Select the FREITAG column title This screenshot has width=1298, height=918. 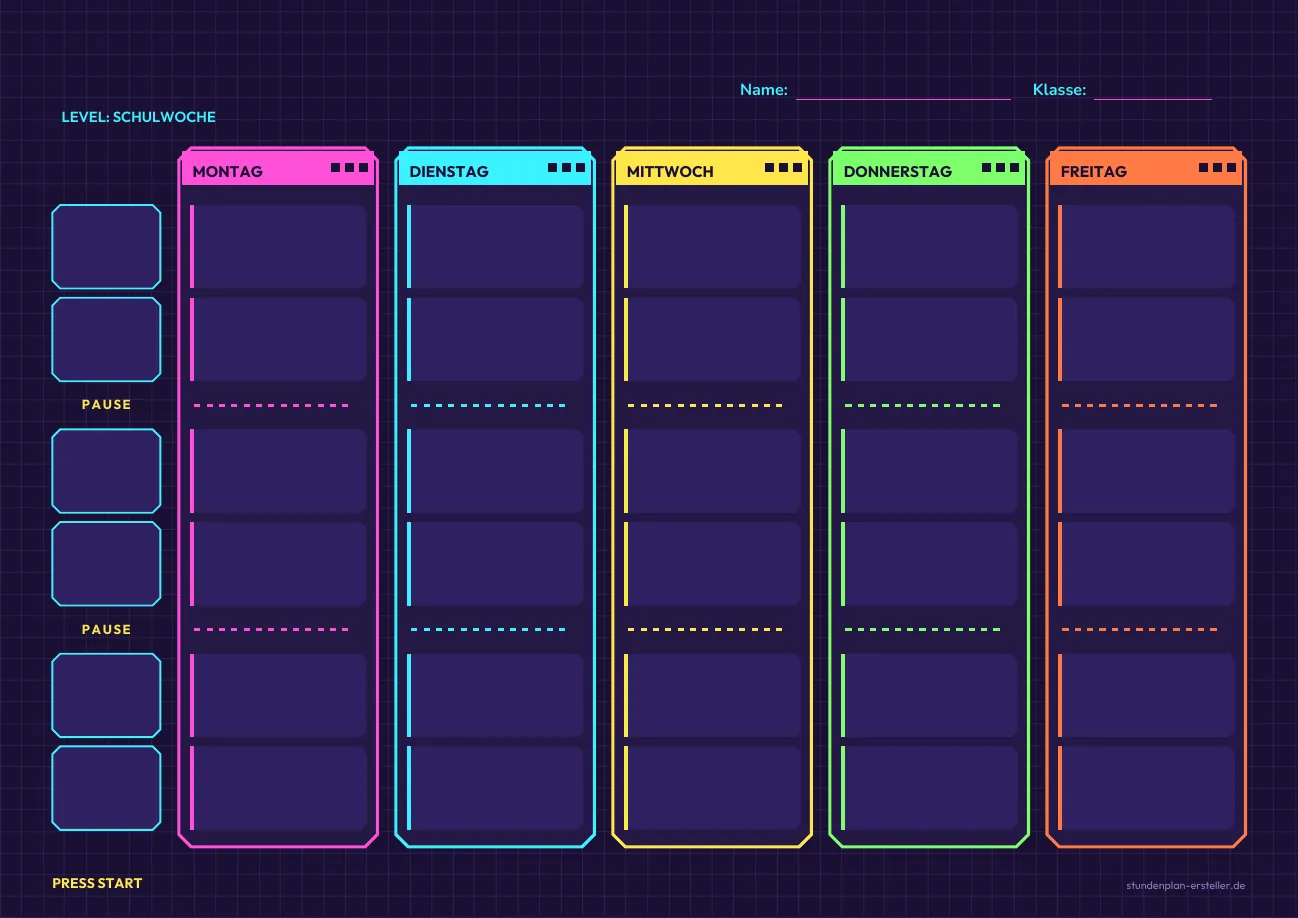click(x=1093, y=172)
